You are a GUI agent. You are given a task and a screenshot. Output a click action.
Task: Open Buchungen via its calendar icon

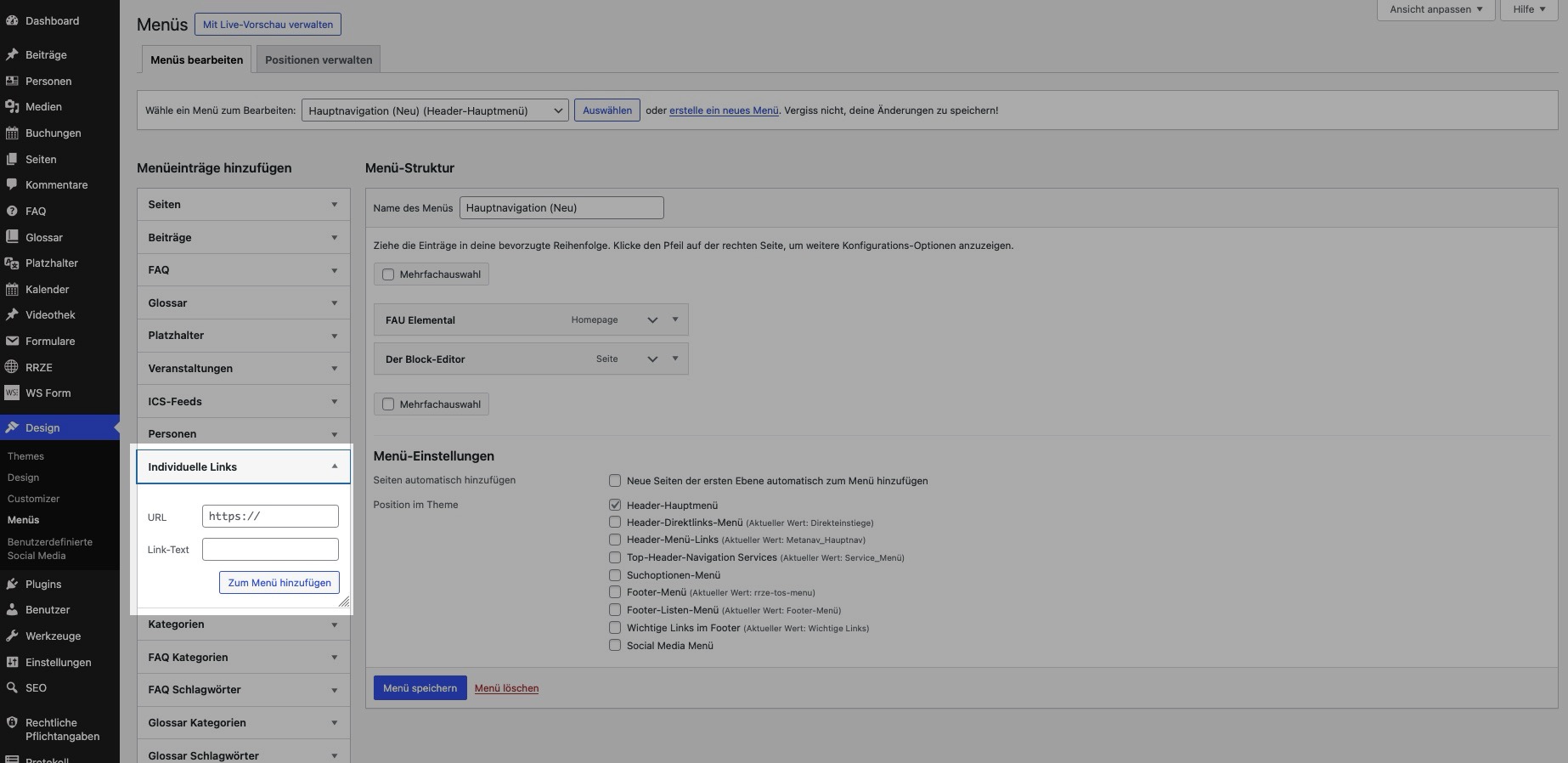12,133
